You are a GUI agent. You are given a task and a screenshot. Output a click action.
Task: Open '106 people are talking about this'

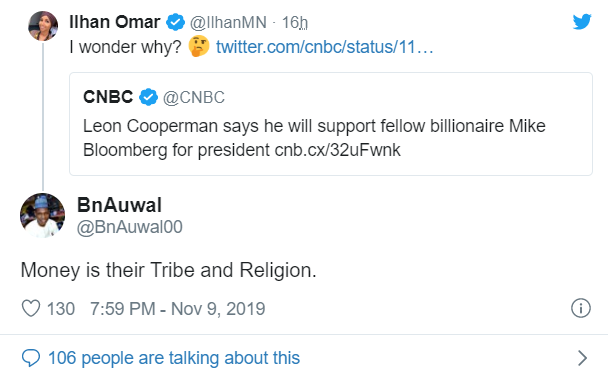click(x=174, y=358)
